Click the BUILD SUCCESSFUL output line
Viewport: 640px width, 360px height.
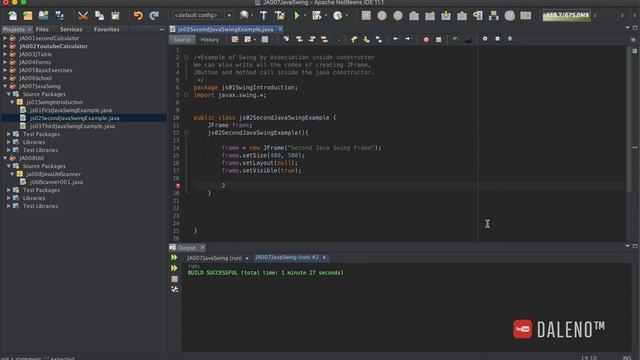(x=265, y=273)
